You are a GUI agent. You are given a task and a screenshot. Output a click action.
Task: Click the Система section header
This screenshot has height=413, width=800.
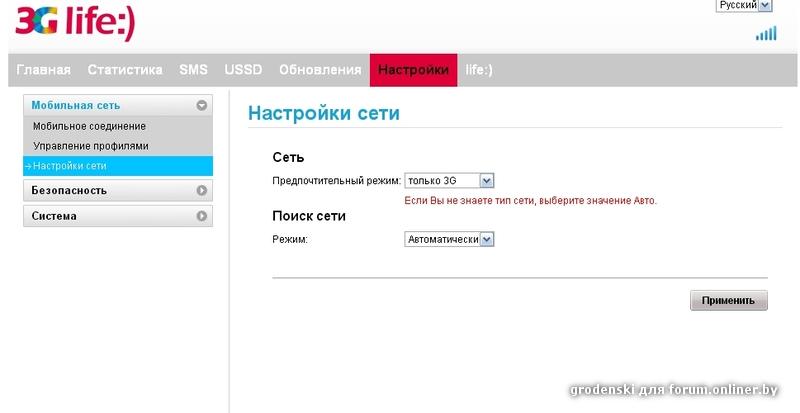(x=118, y=216)
